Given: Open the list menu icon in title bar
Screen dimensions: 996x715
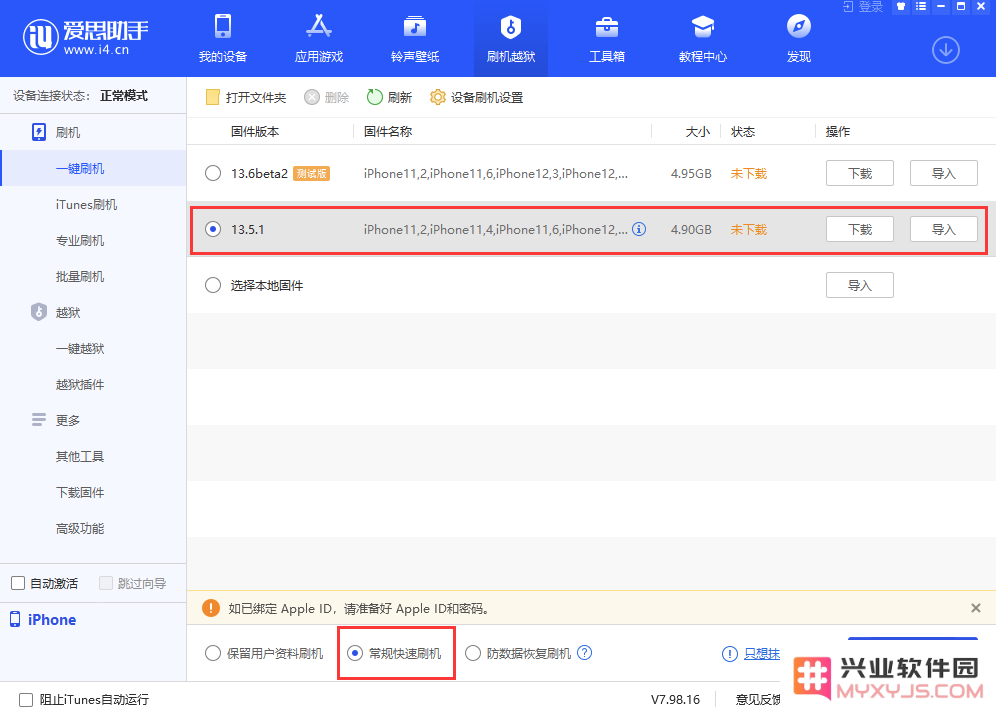Looking at the screenshot, I should point(921,6).
